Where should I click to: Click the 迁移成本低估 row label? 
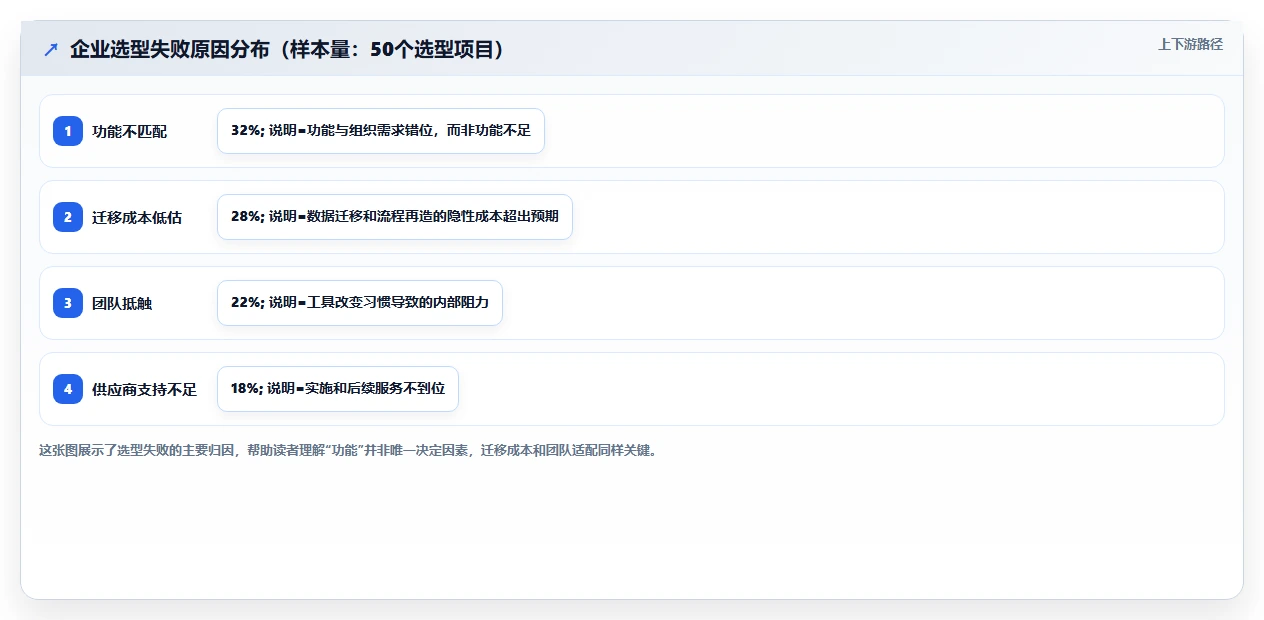tap(137, 217)
